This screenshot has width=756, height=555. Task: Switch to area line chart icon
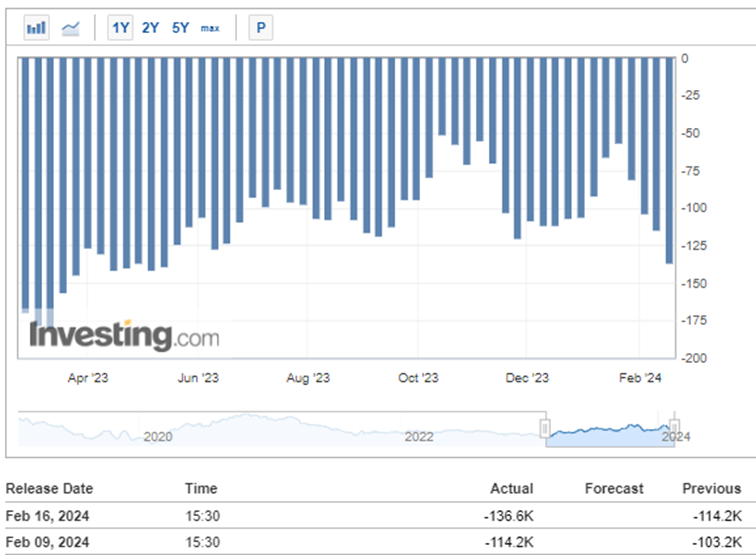tap(71, 28)
